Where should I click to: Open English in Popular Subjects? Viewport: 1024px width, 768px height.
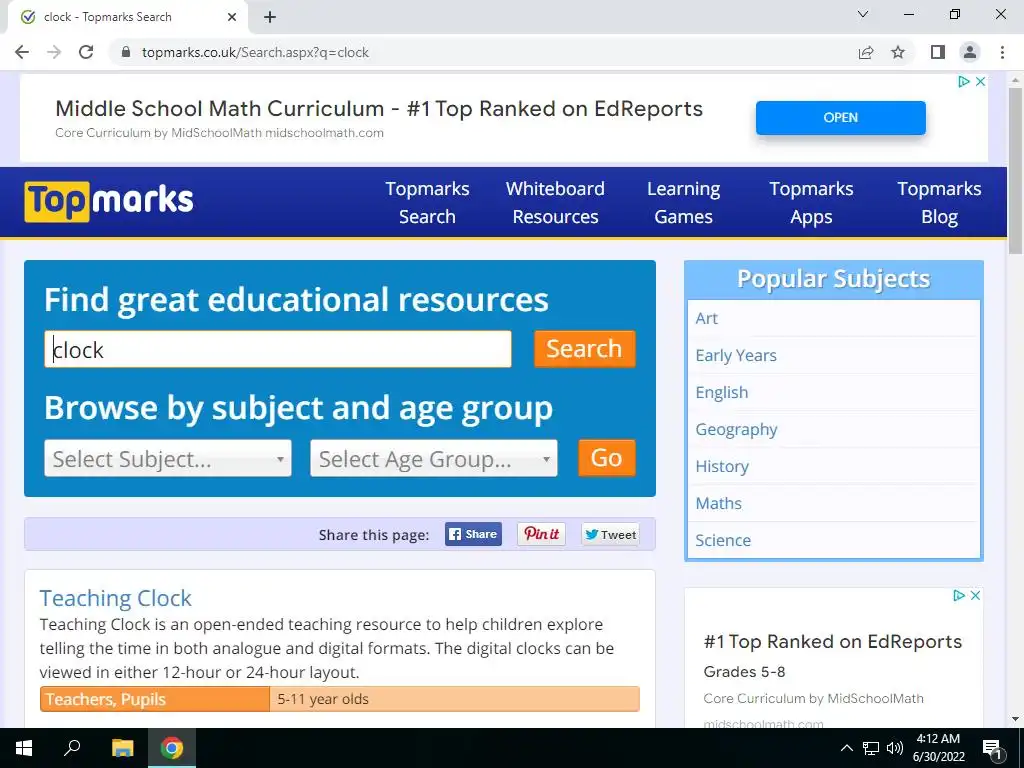pyautogui.click(x=722, y=392)
